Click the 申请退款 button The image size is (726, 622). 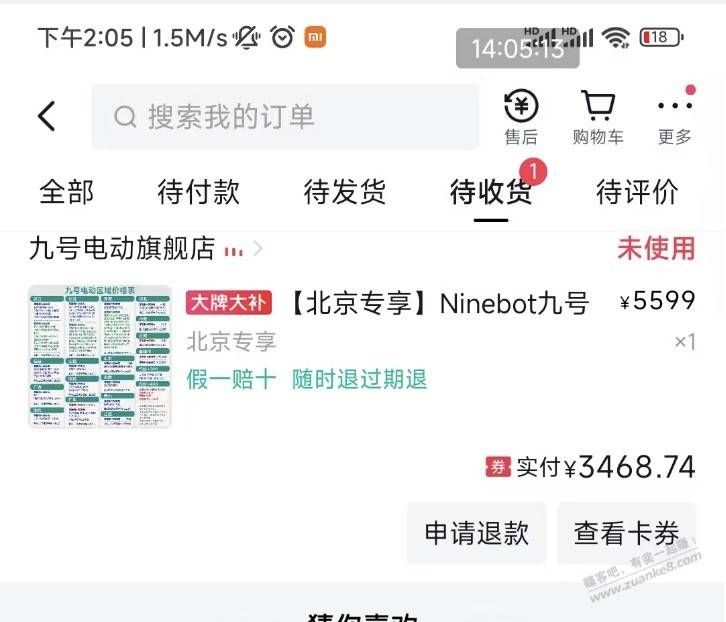tap(476, 533)
